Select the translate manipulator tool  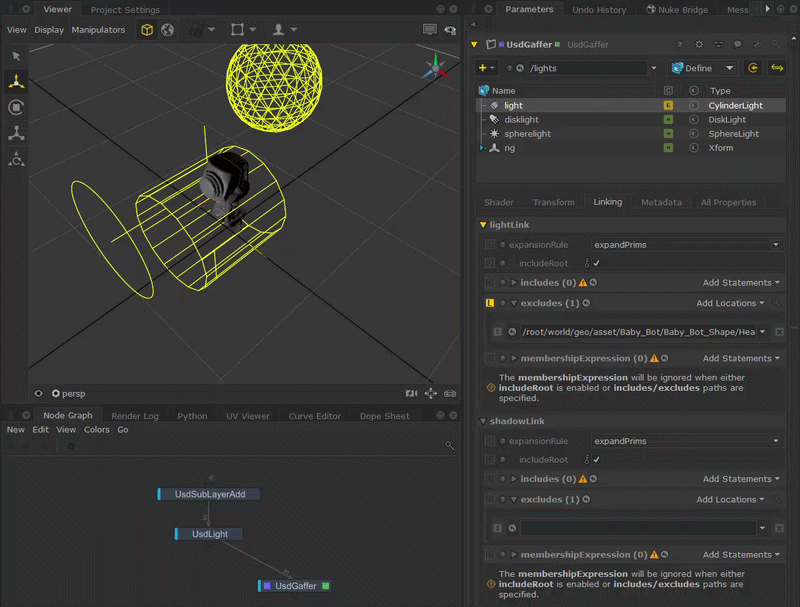tap(16, 81)
